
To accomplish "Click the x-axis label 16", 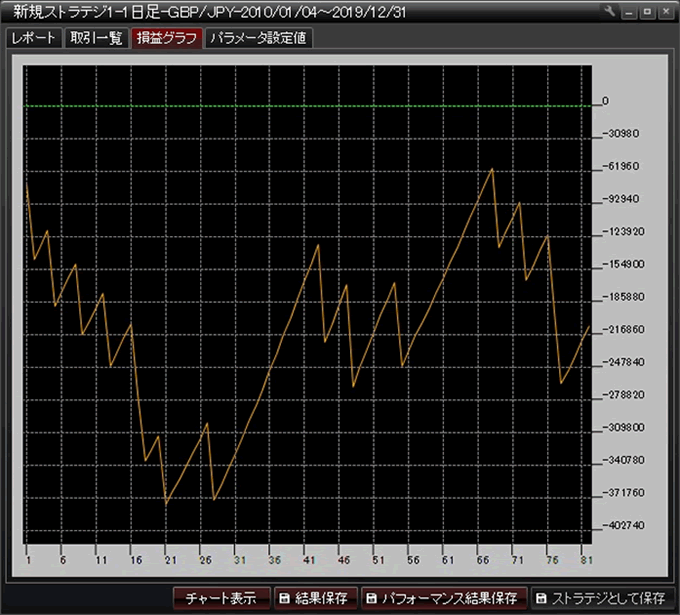I will (x=136, y=560).
